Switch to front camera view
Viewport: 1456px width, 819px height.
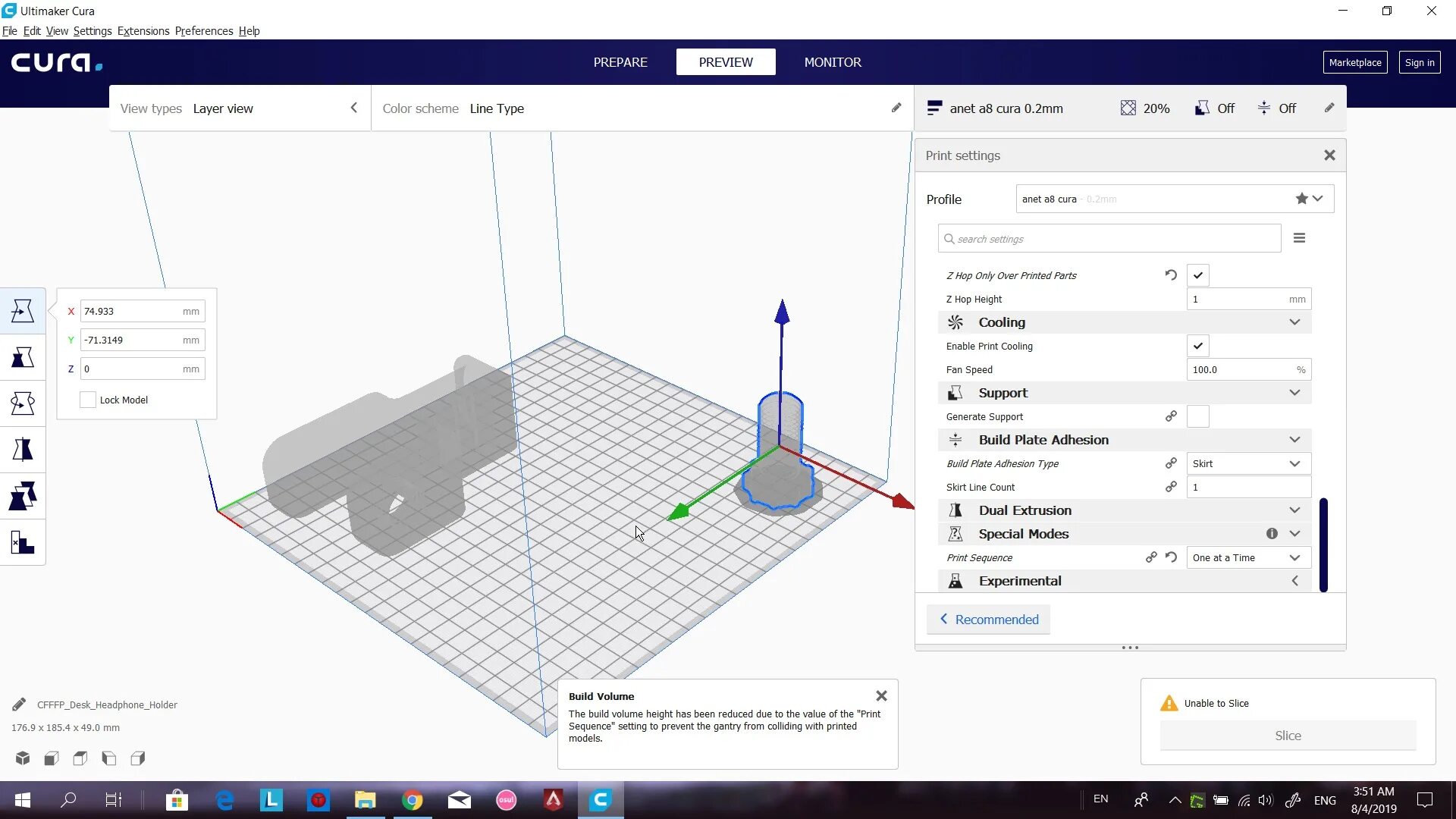pos(52,758)
